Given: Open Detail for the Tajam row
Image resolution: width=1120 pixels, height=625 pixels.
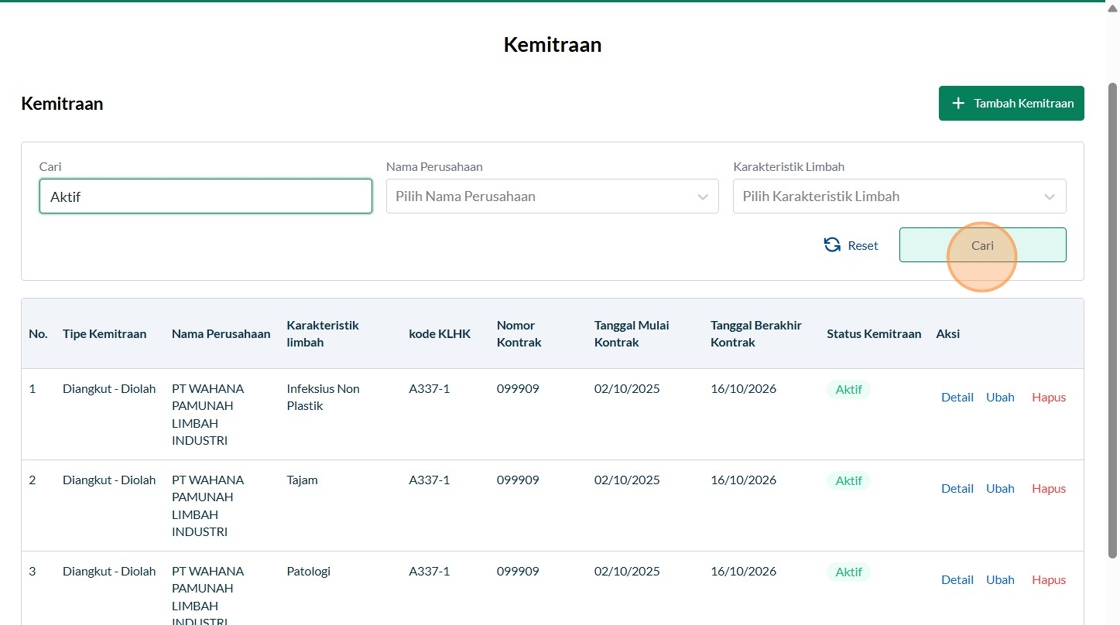Looking at the screenshot, I should click(x=957, y=488).
